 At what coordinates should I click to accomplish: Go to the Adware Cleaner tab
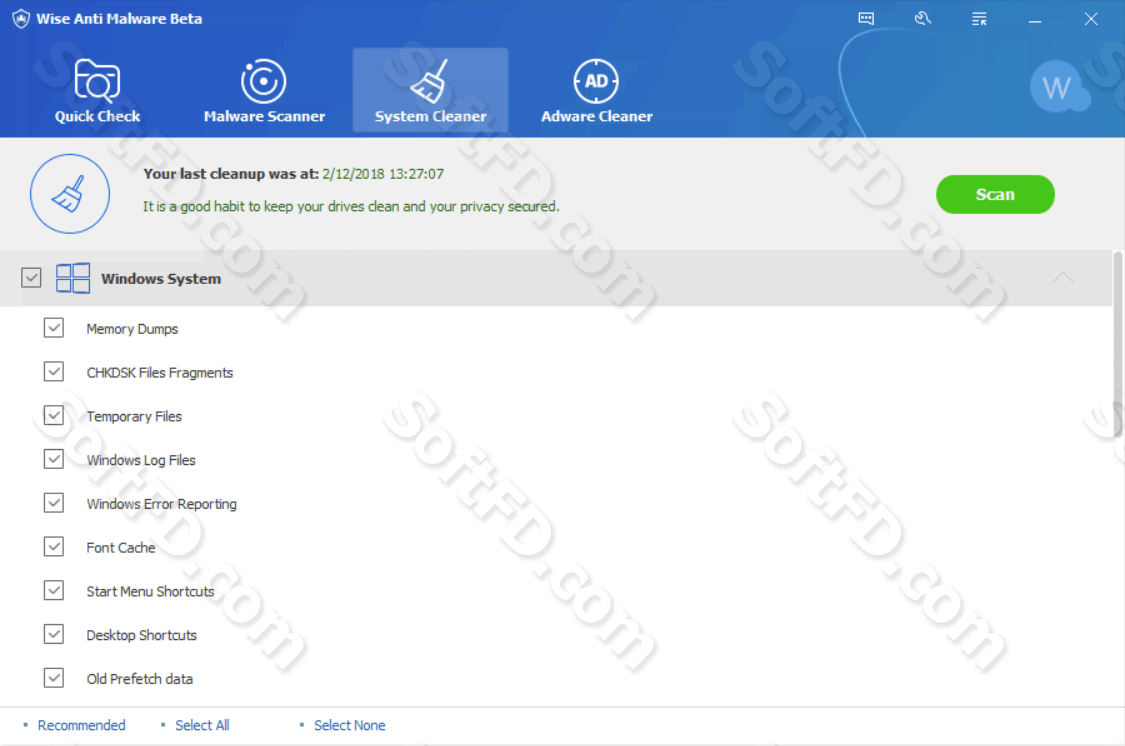(x=597, y=90)
